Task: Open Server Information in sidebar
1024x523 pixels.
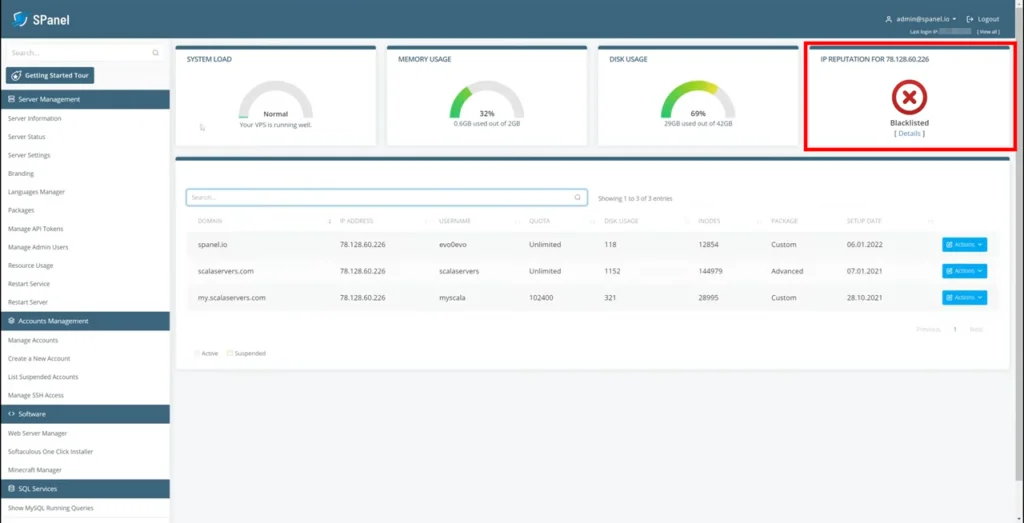Action: 35,119
